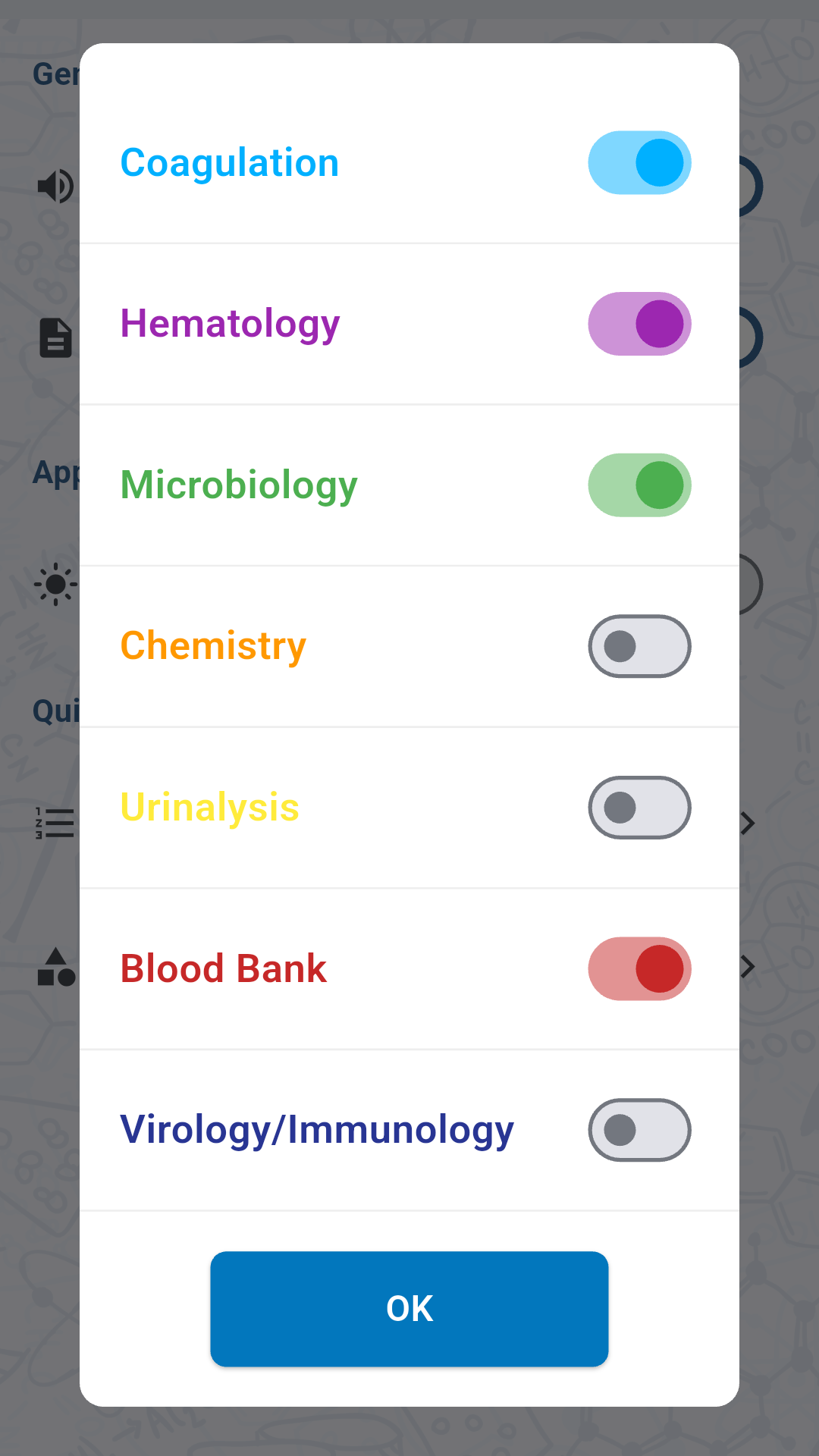Turn off the Hematology switch

coord(639,324)
